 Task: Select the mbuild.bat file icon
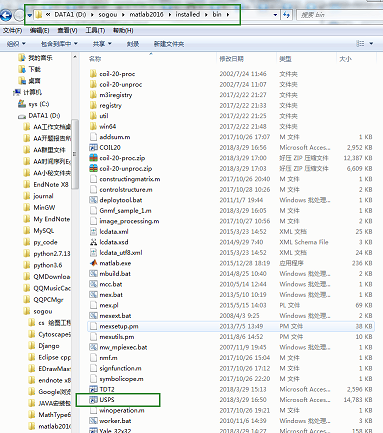pos(93,273)
